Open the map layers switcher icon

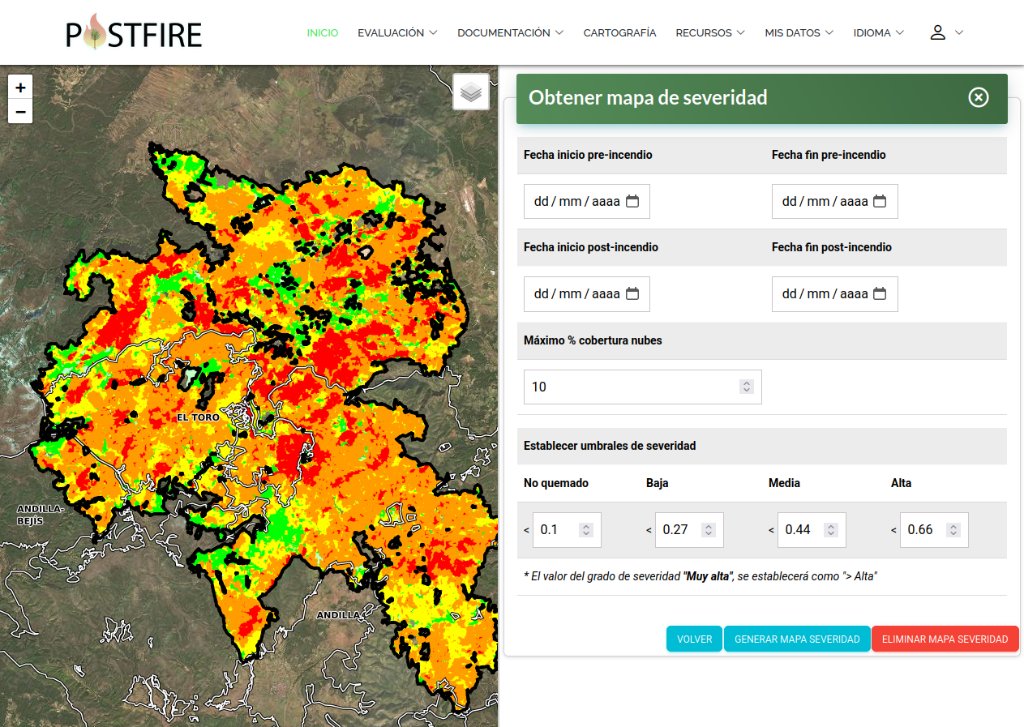tap(471, 92)
